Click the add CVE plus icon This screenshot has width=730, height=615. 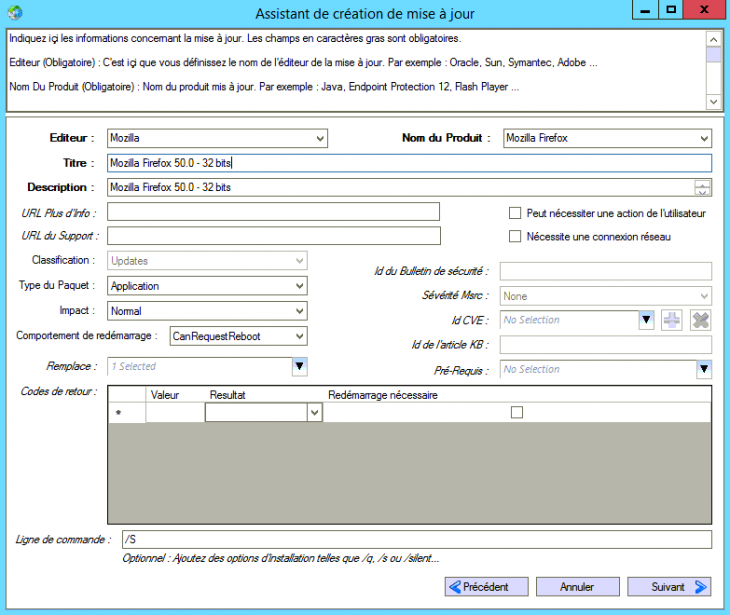click(673, 320)
